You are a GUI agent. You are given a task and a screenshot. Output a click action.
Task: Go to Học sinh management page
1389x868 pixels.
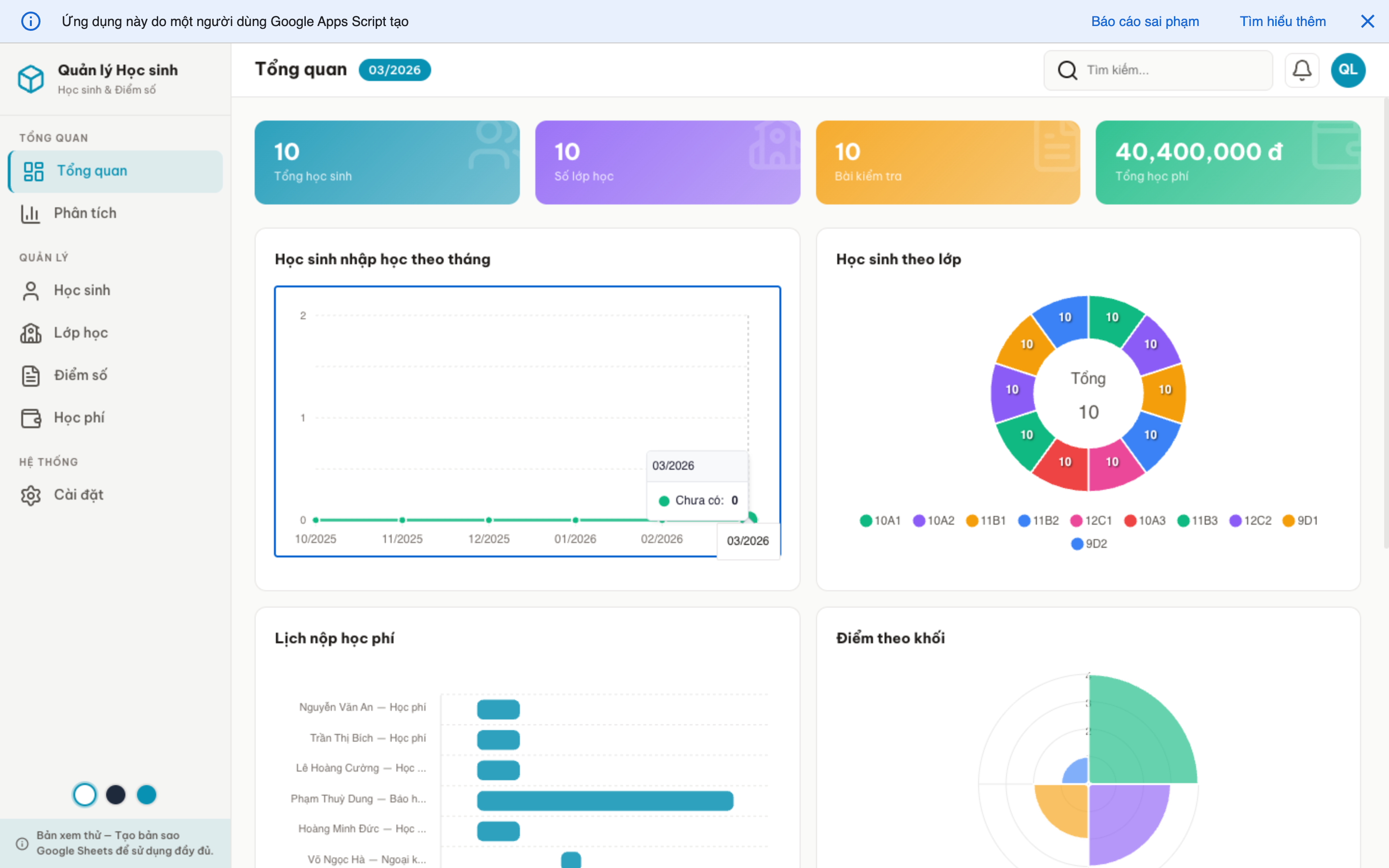tap(82, 290)
